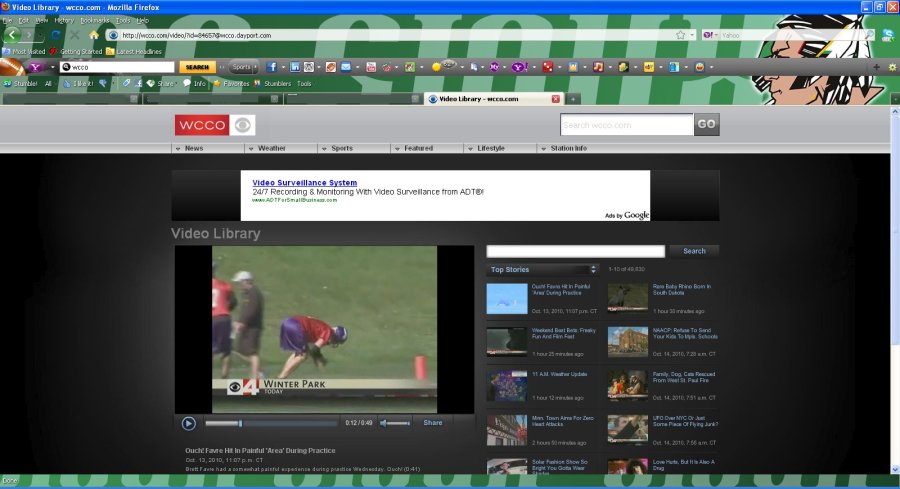This screenshot has height=489, width=900.
Task: Click the video player speaker icon
Action: pyautogui.click(x=384, y=423)
